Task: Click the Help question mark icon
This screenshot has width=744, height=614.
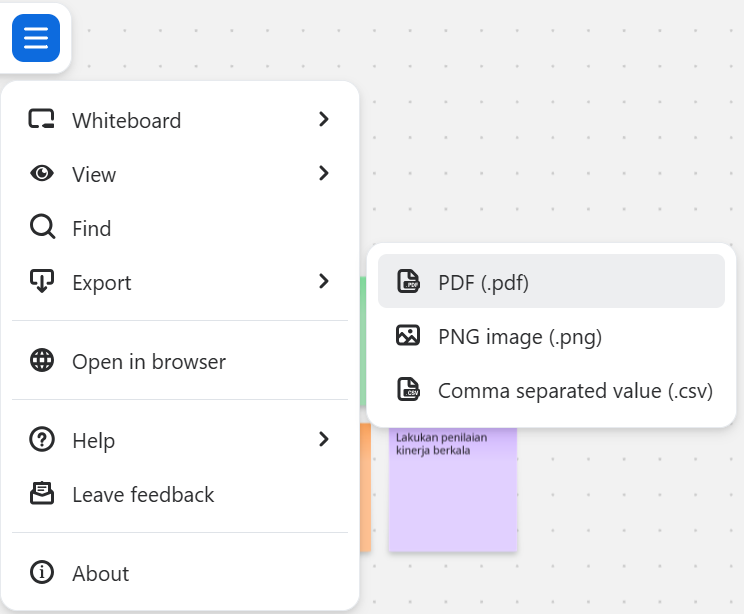Action: tap(42, 440)
